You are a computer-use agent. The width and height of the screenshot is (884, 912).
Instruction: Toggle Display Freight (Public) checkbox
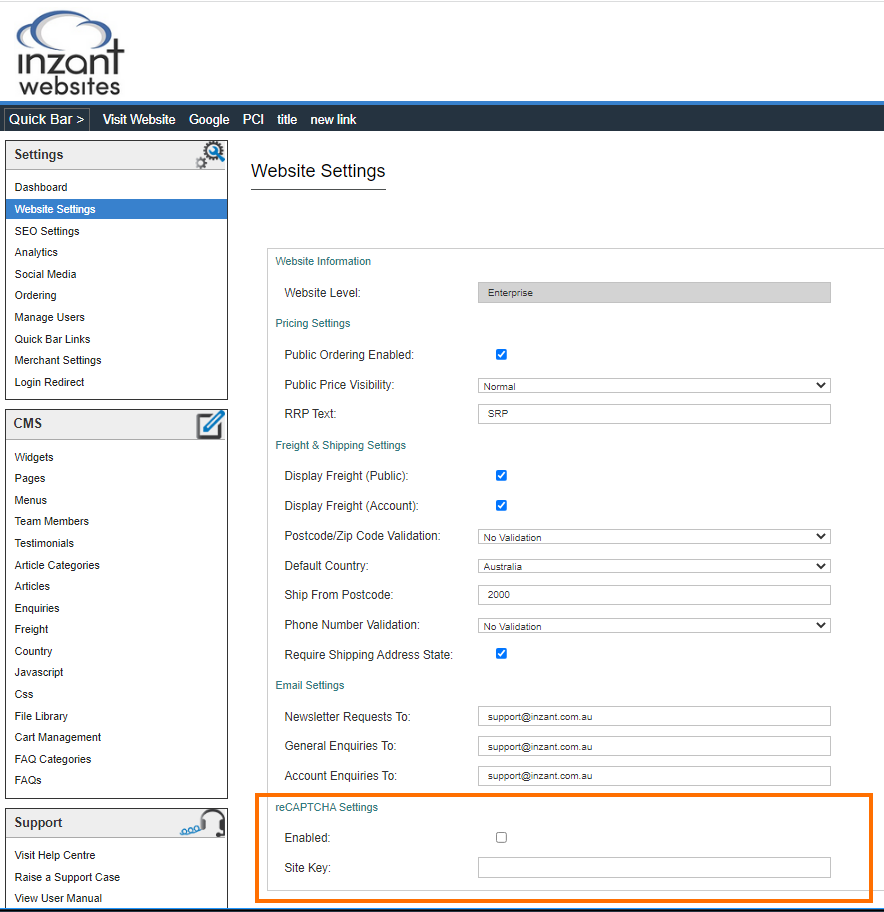coord(501,475)
